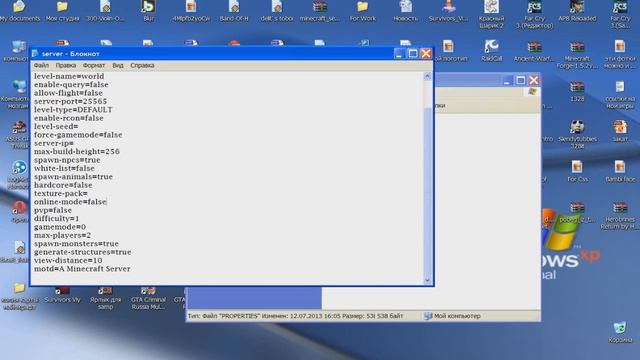Screen dimensions: 640x360
Task: Open the ссылки на мои игры file
Action: (620, 95)
